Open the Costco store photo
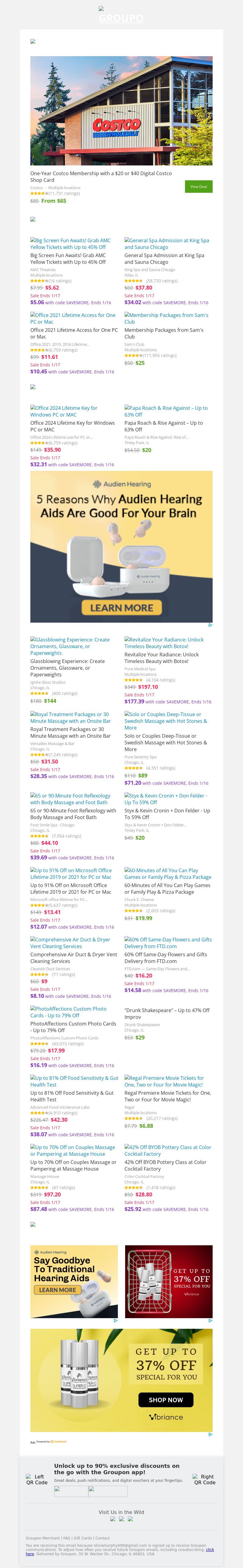The height and width of the screenshot is (1568, 243). (121, 111)
